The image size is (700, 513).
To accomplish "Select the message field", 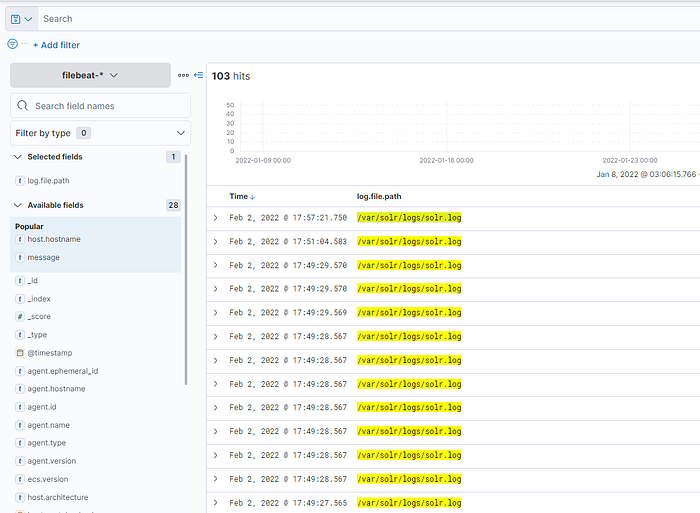I will pos(43,258).
